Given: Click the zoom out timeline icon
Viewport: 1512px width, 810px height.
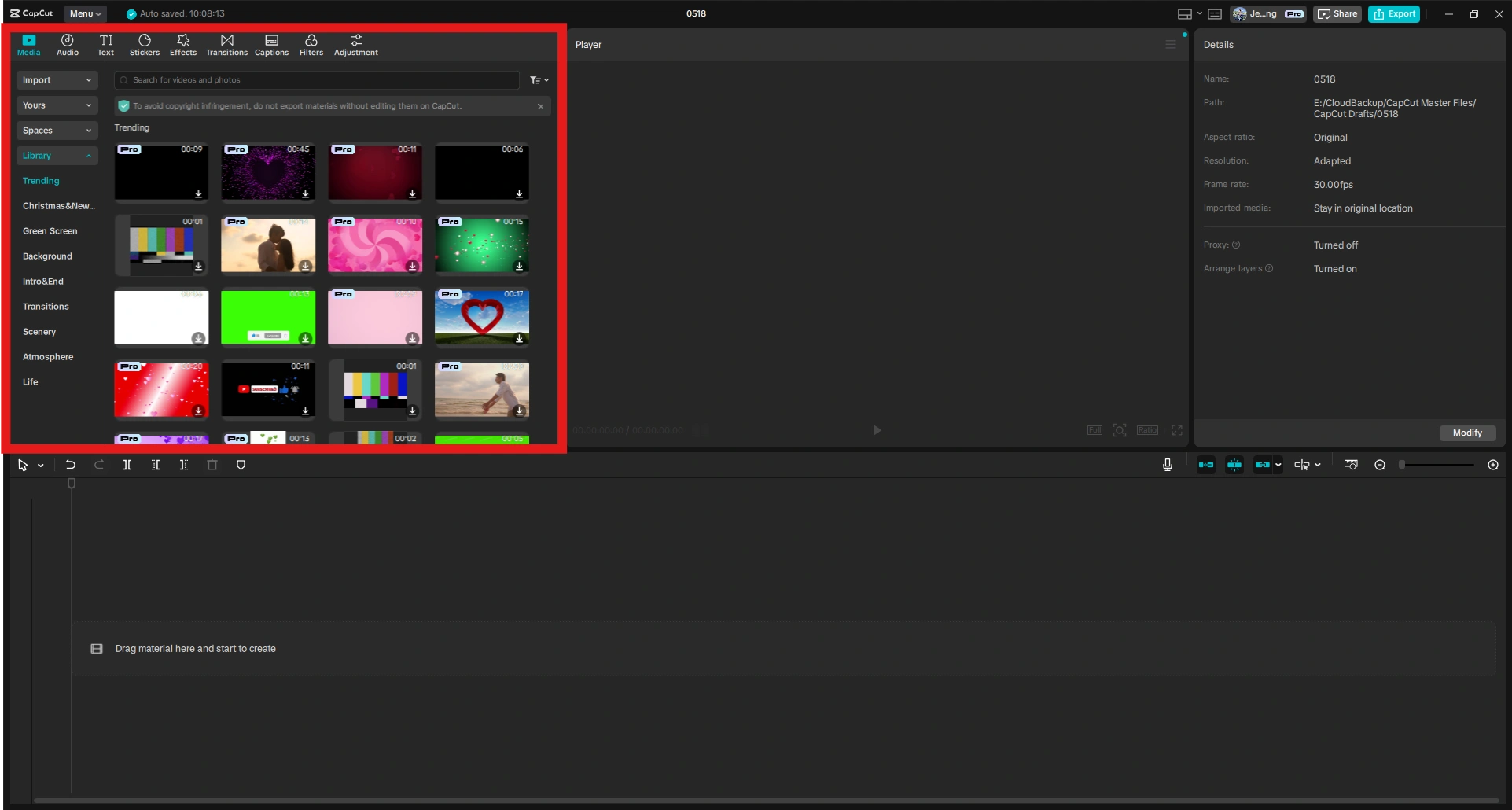Looking at the screenshot, I should click(1380, 465).
